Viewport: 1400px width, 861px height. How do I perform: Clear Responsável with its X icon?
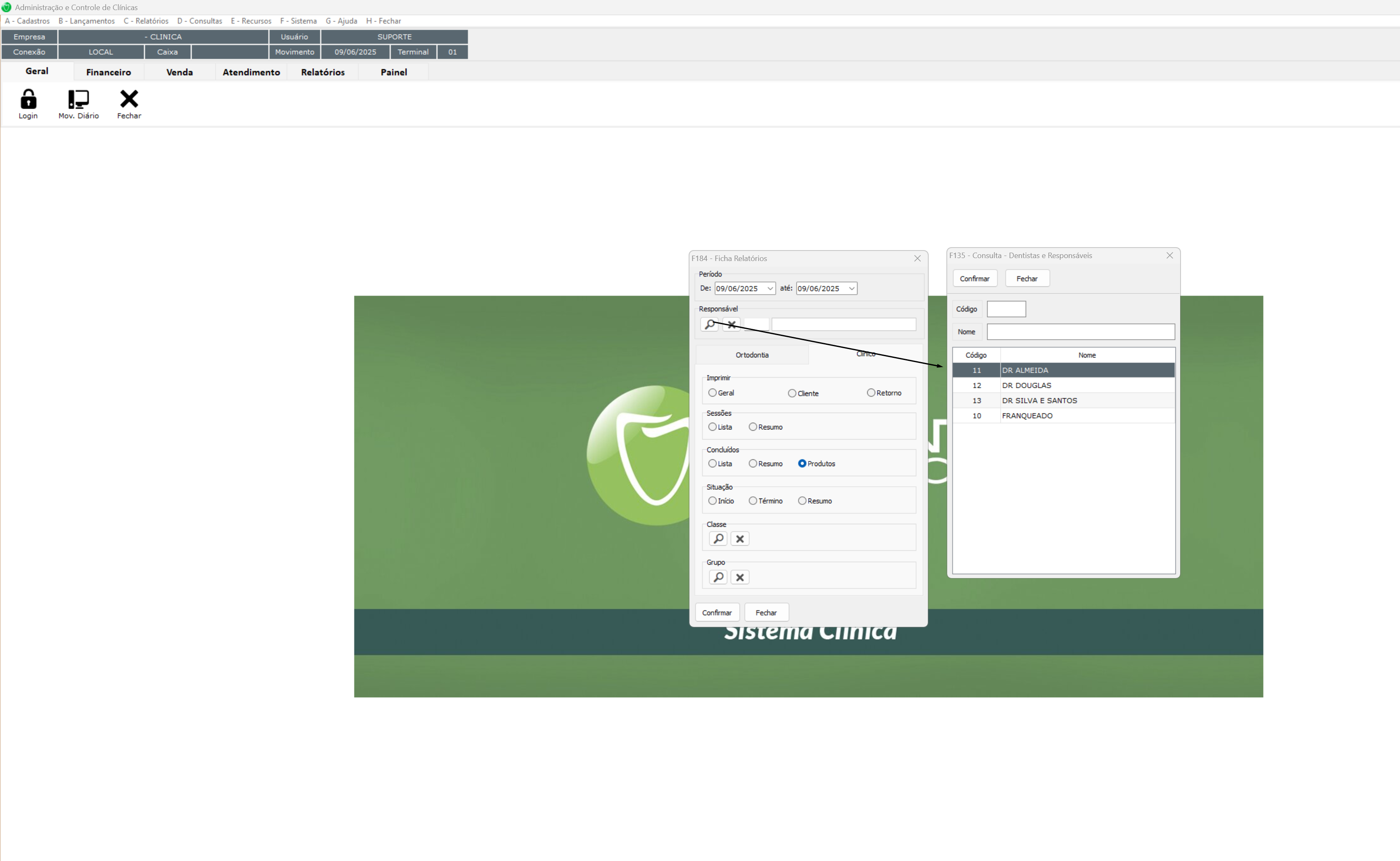coord(731,325)
